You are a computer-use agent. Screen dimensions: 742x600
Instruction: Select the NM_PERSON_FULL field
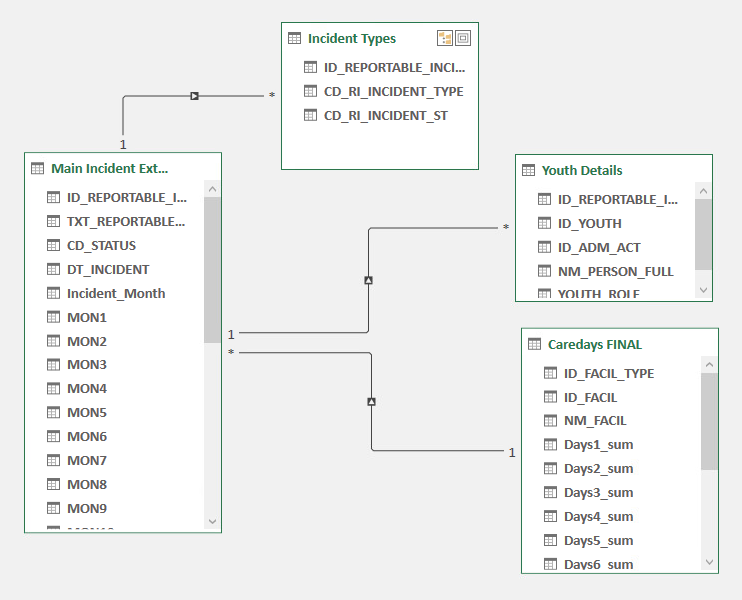(615, 272)
